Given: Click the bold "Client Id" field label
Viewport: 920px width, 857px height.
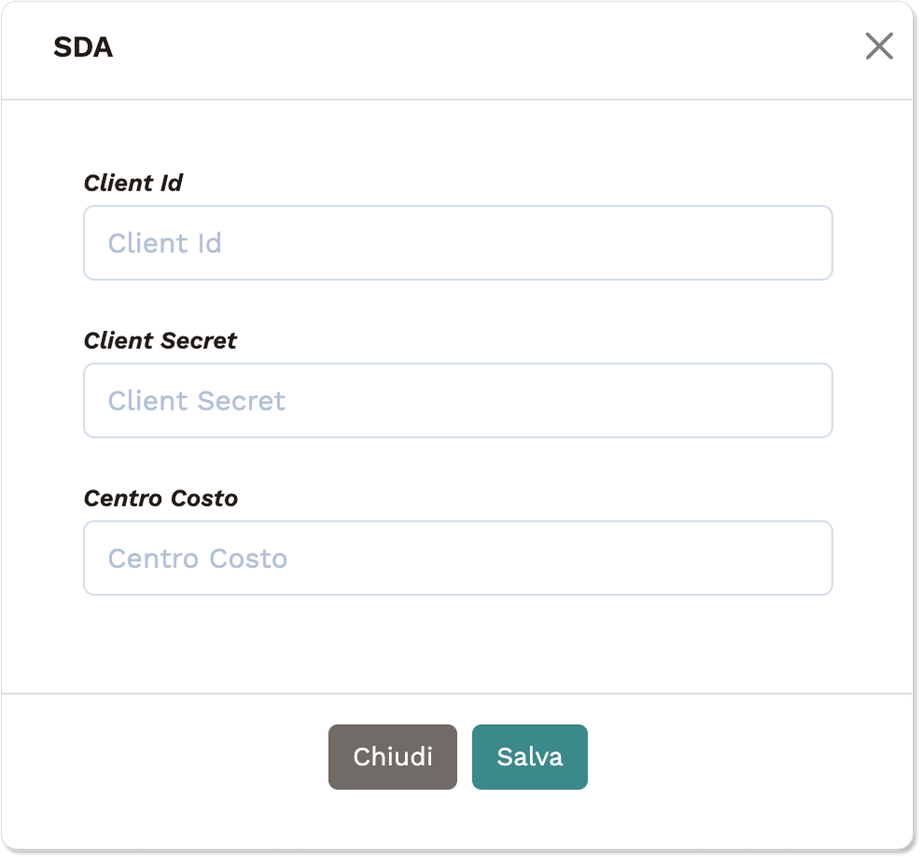Looking at the screenshot, I should pyautogui.click(x=133, y=183).
